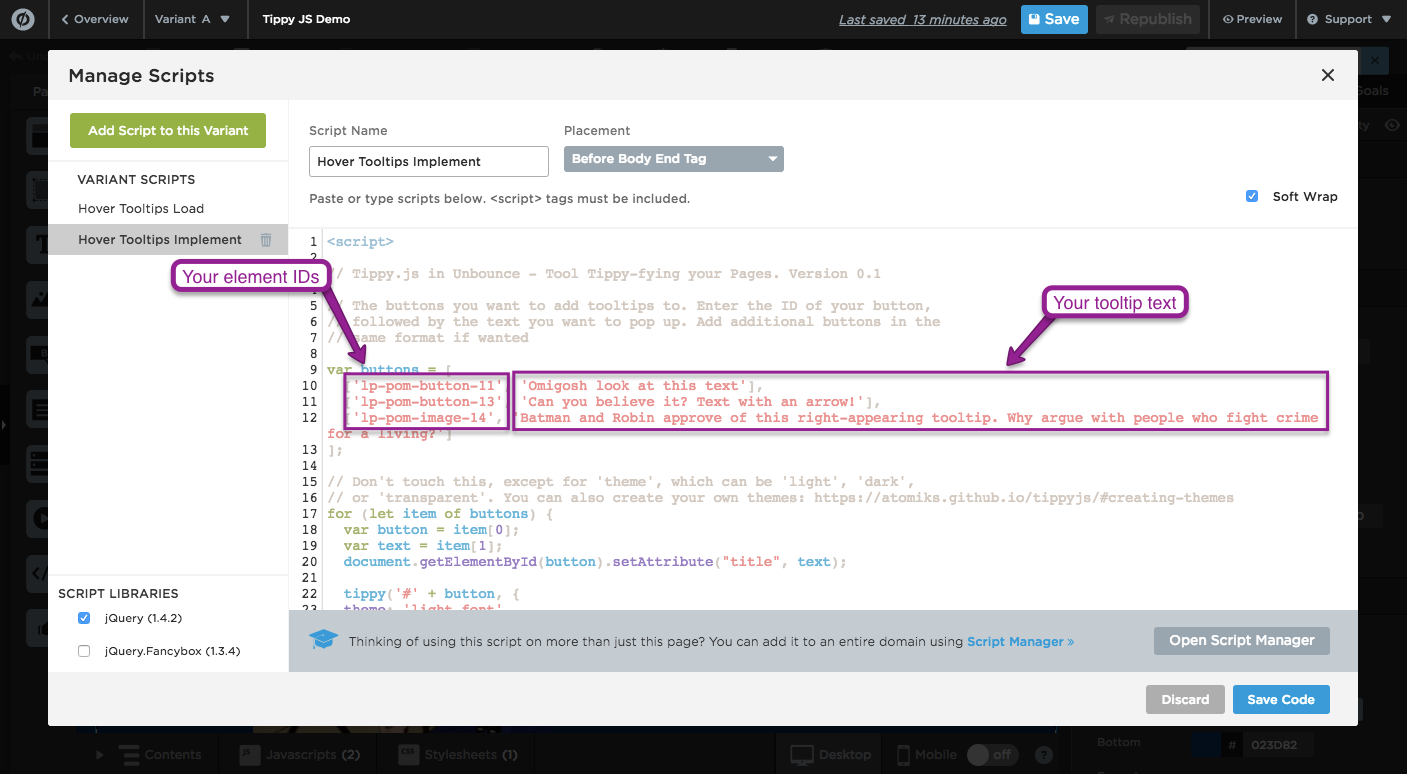This screenshot has width=1407, height=774.
Task: Uncheck the jQuery (1.4.2) library
Action: (84, 618)
